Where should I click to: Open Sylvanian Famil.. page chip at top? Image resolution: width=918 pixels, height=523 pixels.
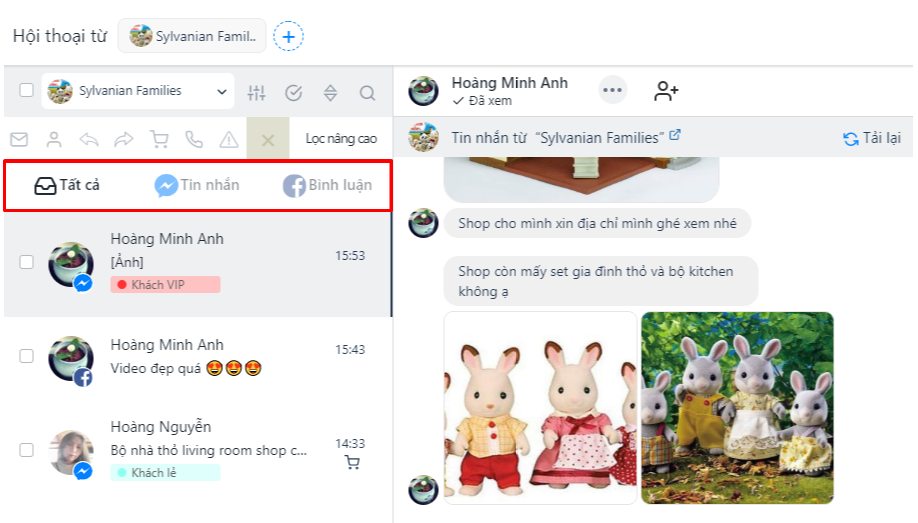click(192, 36)
